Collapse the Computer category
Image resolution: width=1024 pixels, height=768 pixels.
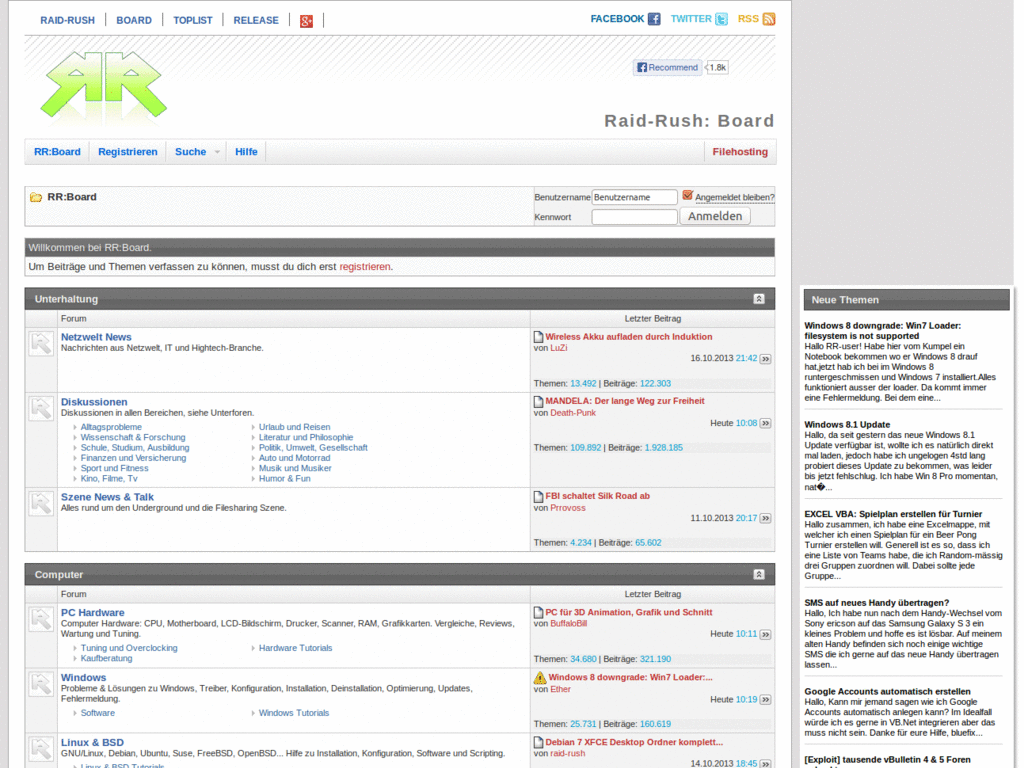pos(759,575)
